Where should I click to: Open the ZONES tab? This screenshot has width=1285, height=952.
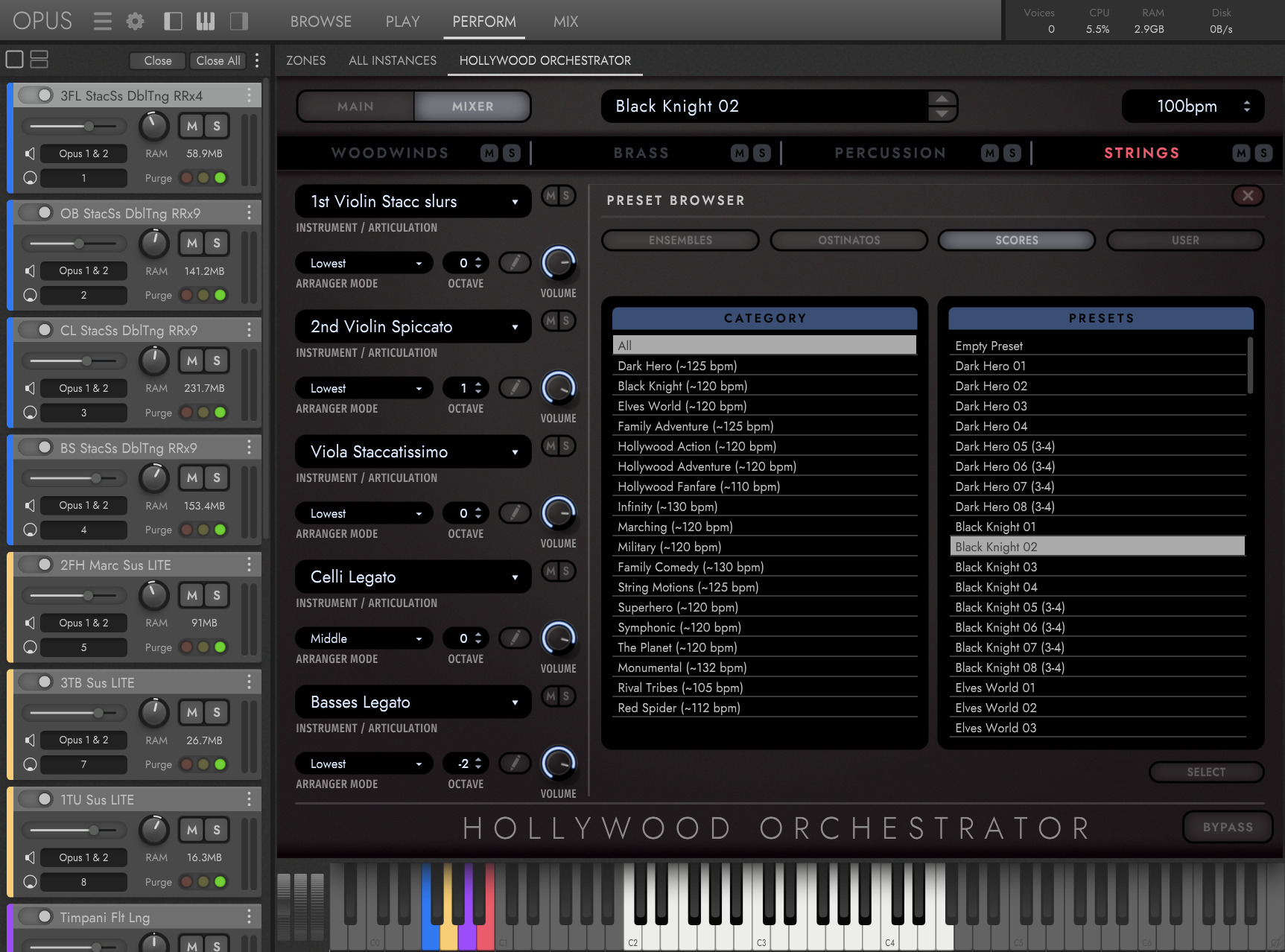click(306, 60)
